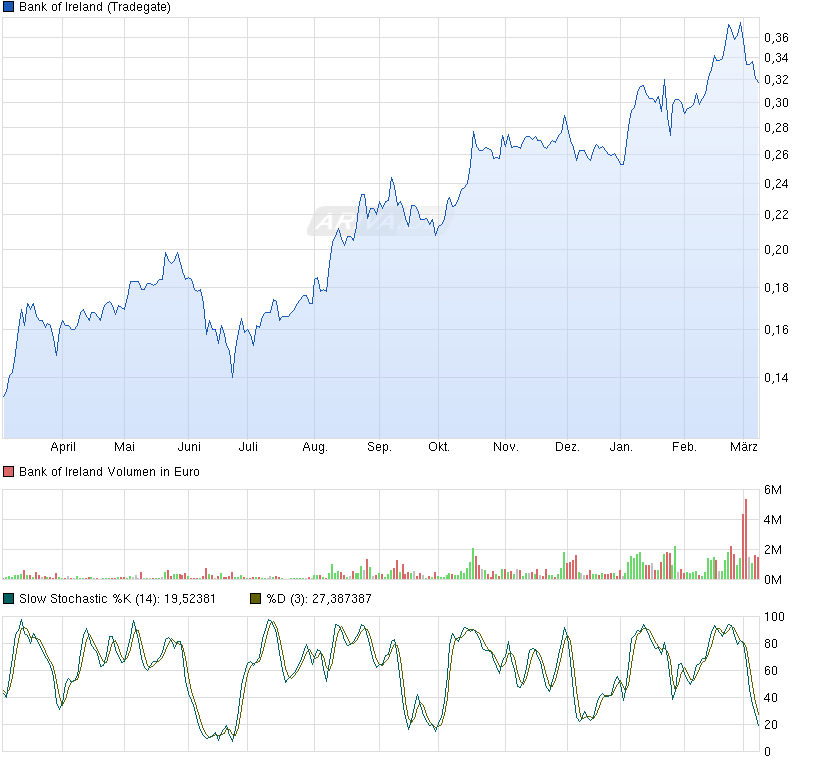Click the 2M volume axis label
This screenshot has width=817, height=765.
(773, 550)
